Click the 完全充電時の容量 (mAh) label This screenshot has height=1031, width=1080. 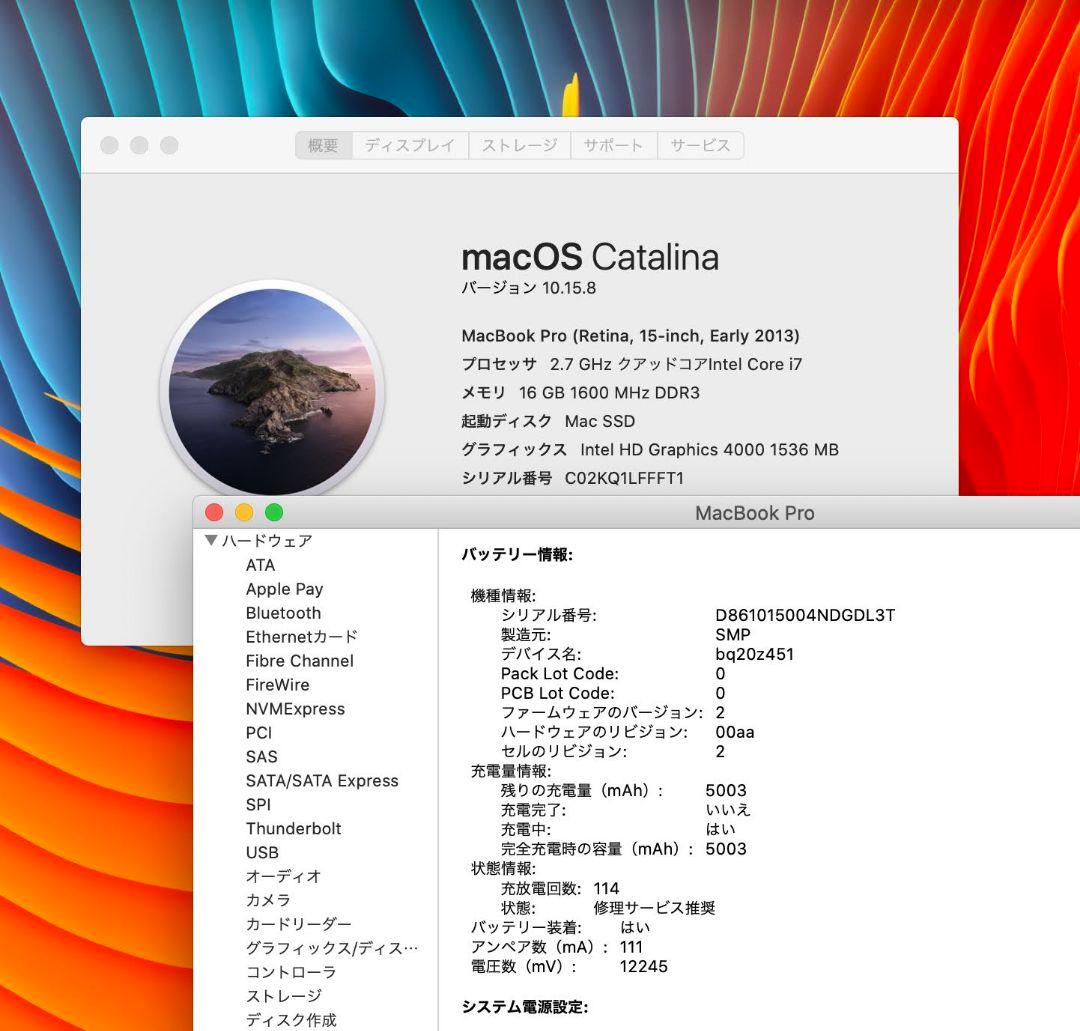click(597, 849)
